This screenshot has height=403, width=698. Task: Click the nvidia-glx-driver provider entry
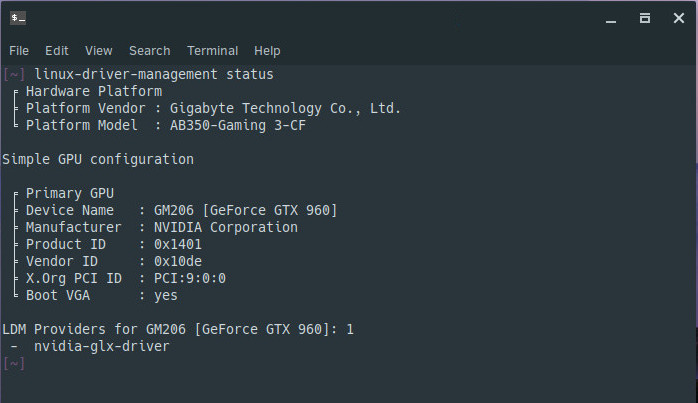coord(102,346)
